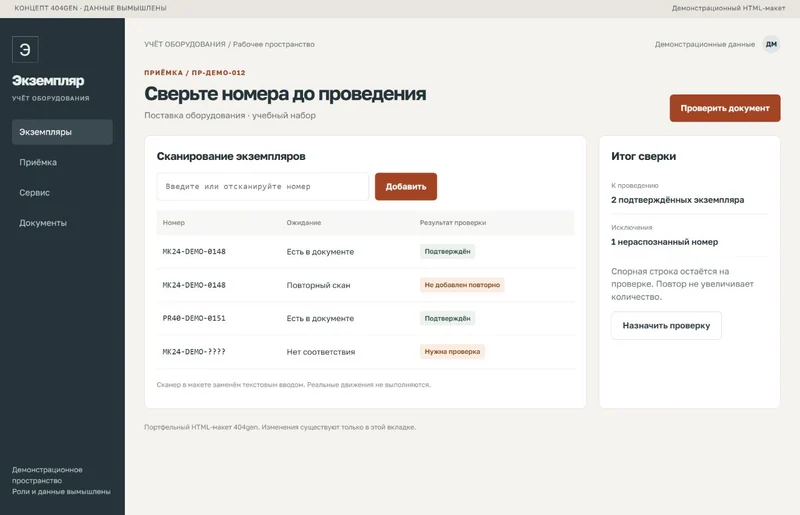
Task: Click the Нет соответствия cell
Action: pyautogui.click(x=320, y=352)
